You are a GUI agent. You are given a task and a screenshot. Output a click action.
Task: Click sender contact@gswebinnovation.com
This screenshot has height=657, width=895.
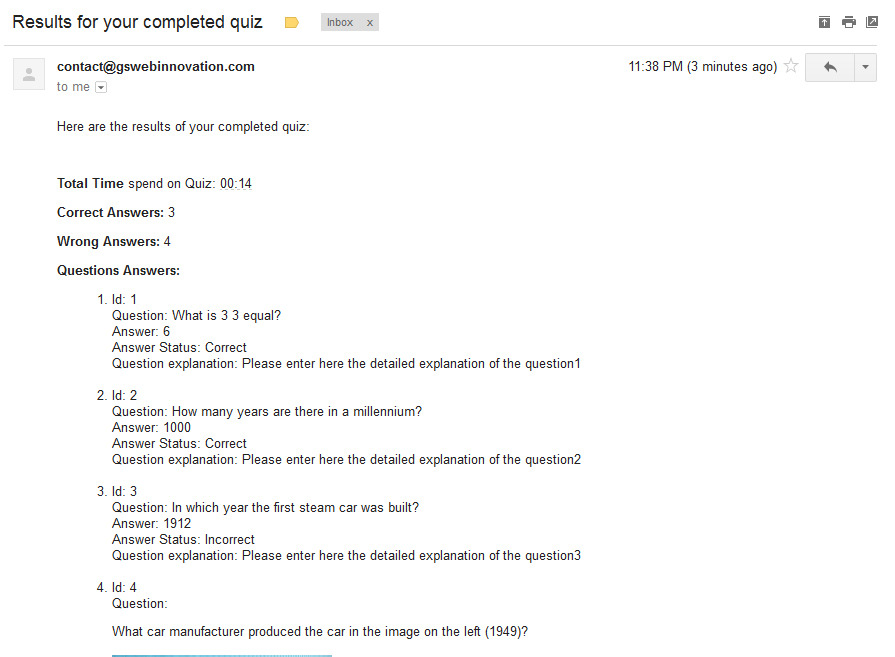(x=156, y=67)
